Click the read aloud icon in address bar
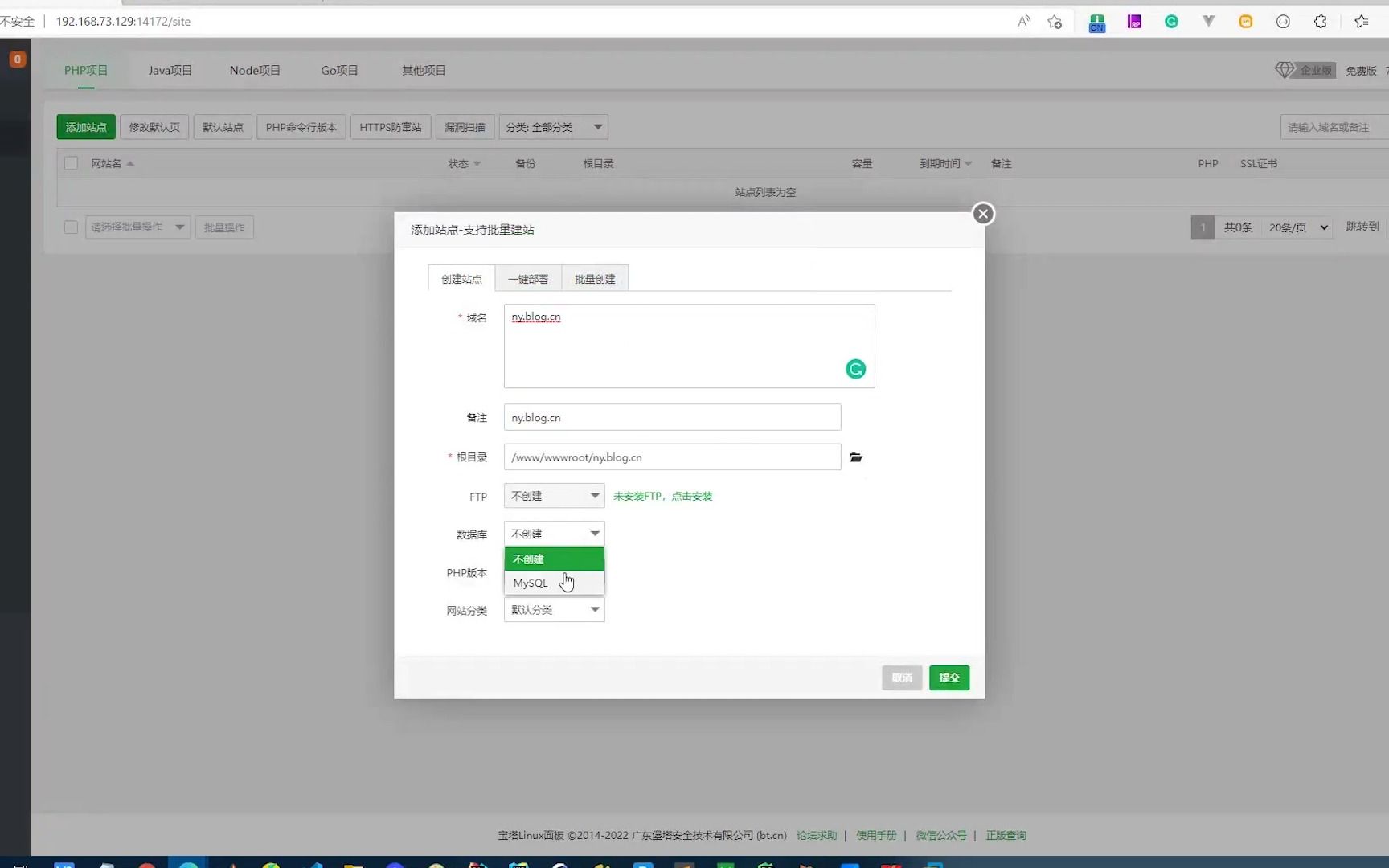This screenshot has width=1389, height=868. point(1023,22)
